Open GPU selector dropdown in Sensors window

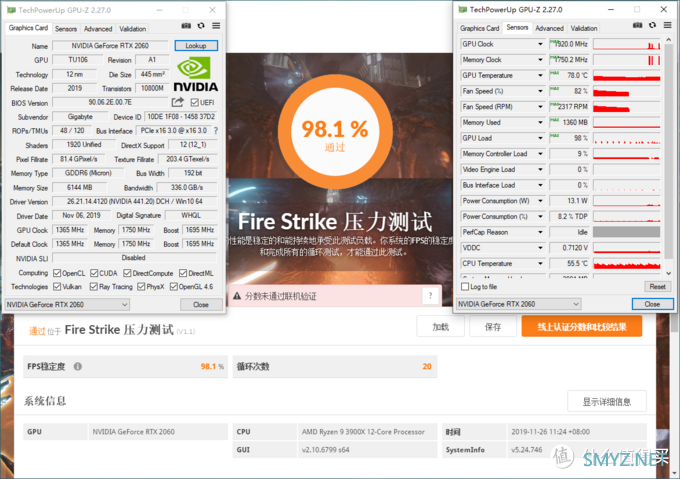pos(518,304)
